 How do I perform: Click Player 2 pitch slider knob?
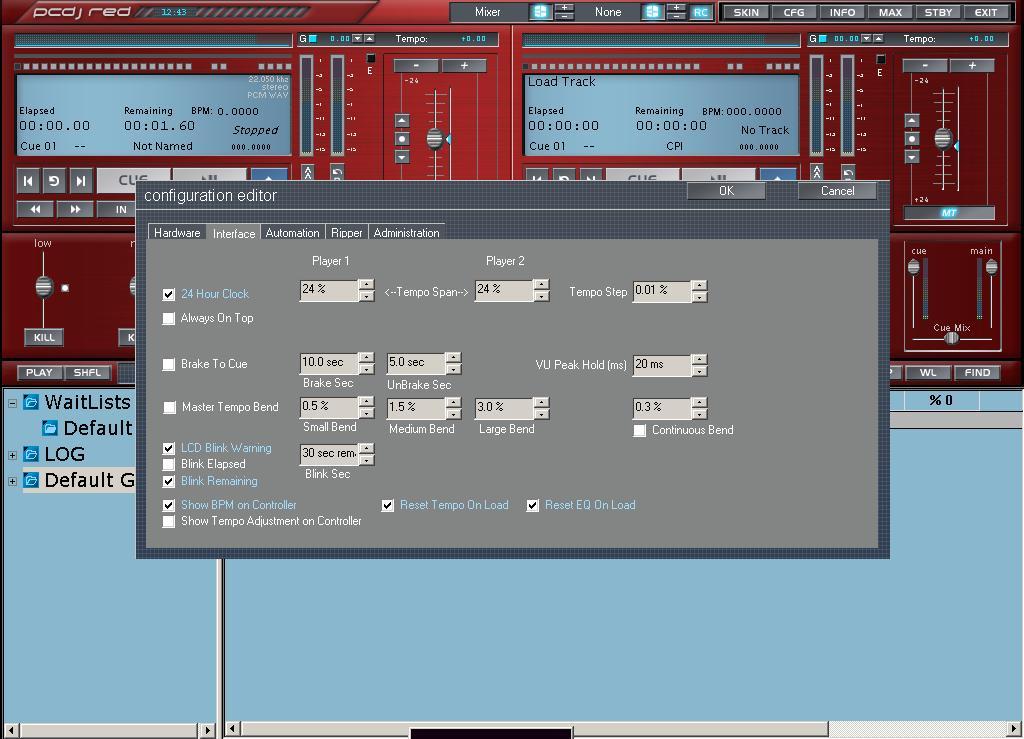[x=943, y=138]
